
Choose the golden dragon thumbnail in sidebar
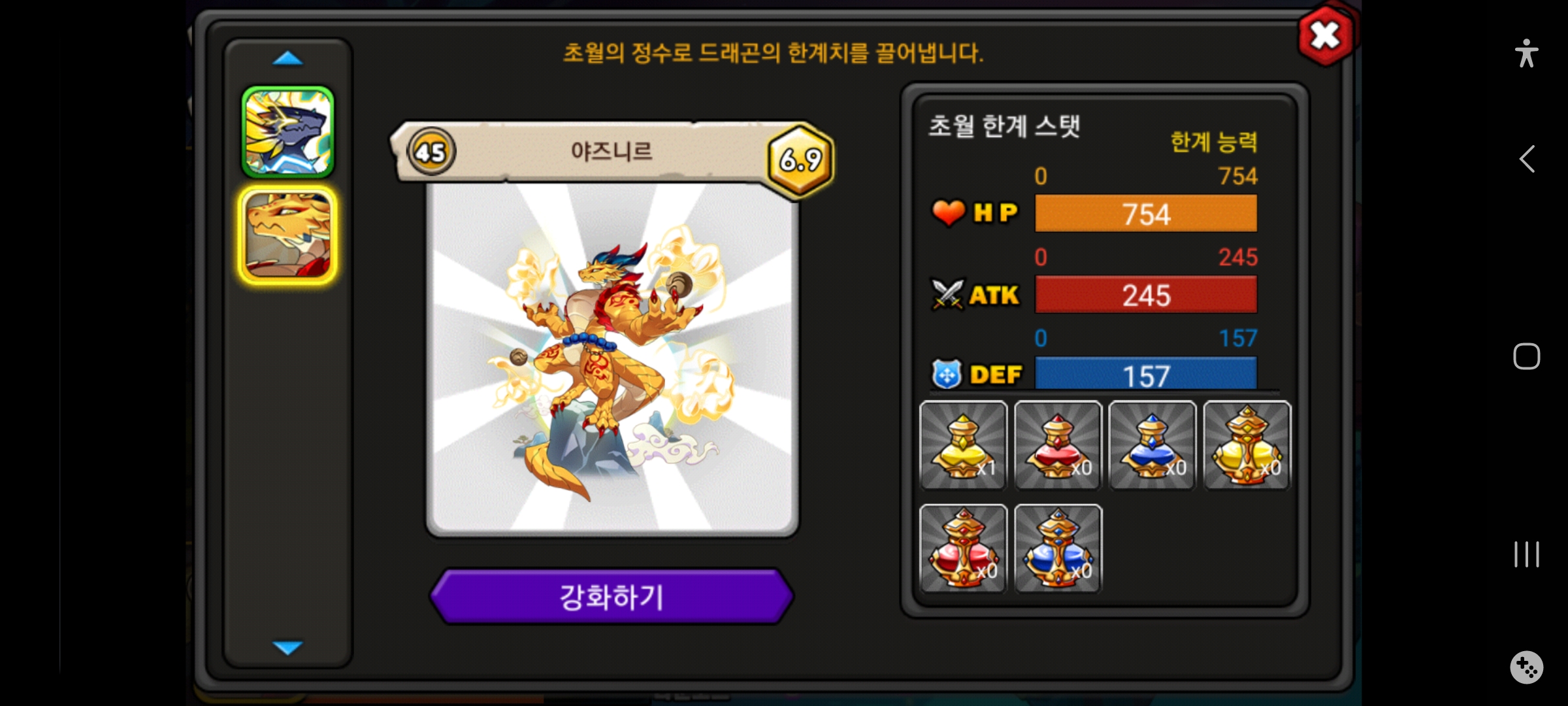[288, 235]
